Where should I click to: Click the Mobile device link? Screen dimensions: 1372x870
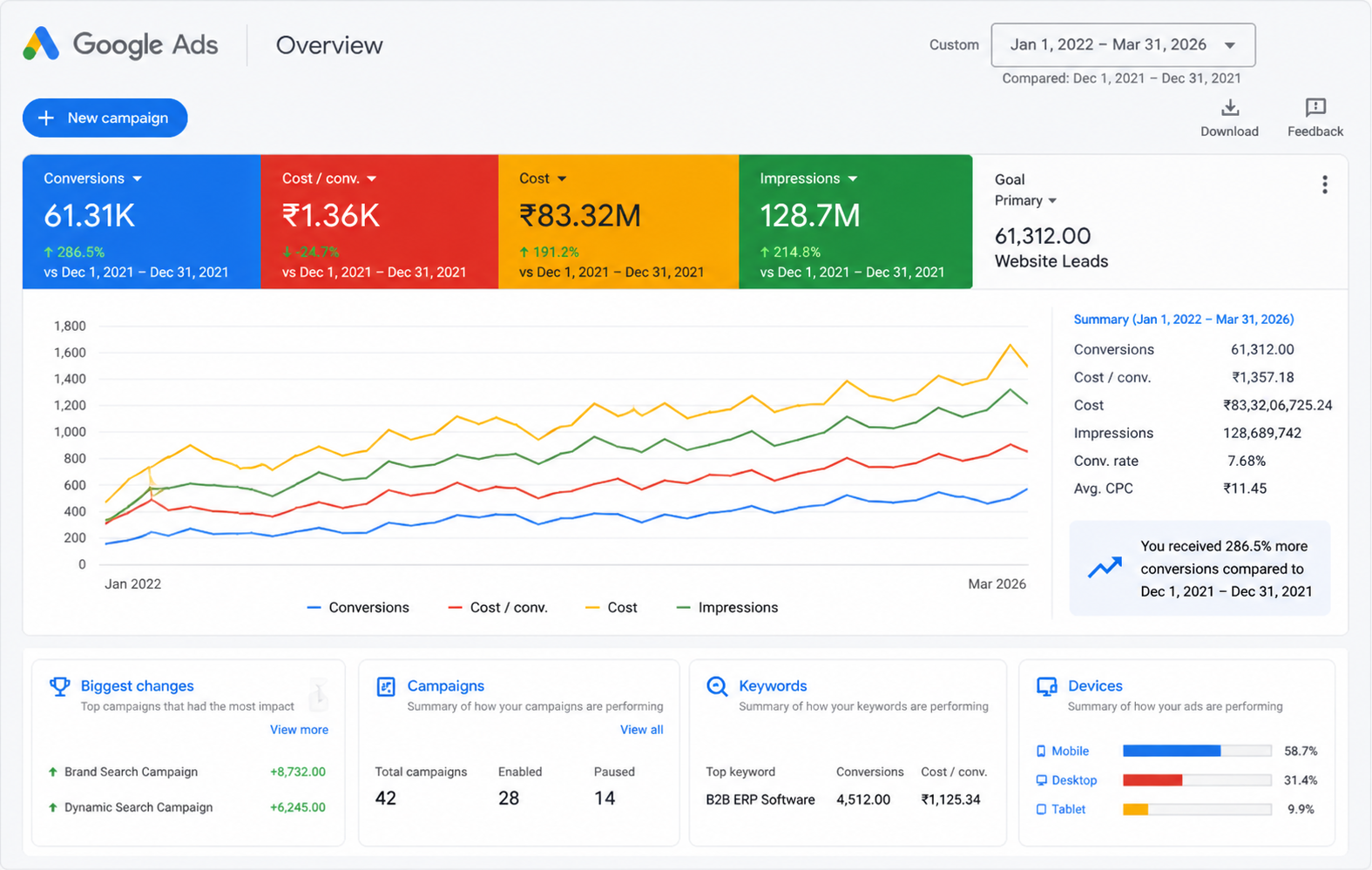click(1070, 752)
